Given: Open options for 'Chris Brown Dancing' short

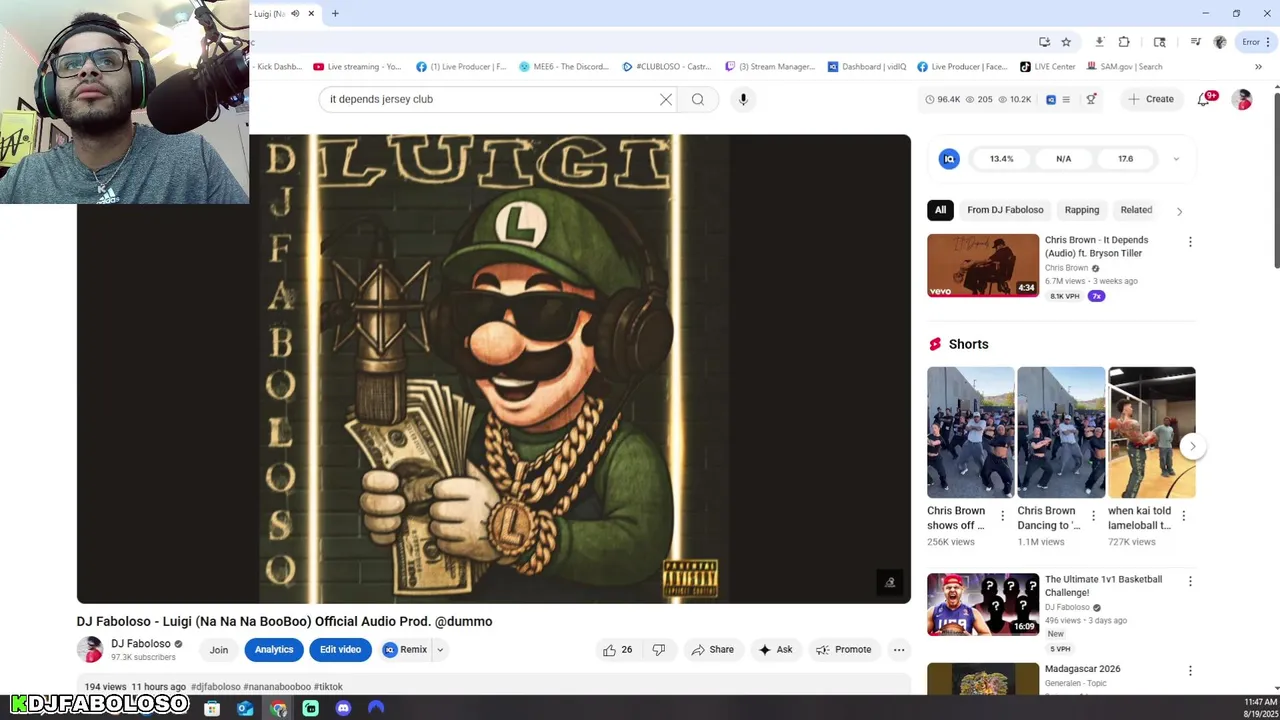Looking at the screenshot, I should click(x=1093, y=516).
